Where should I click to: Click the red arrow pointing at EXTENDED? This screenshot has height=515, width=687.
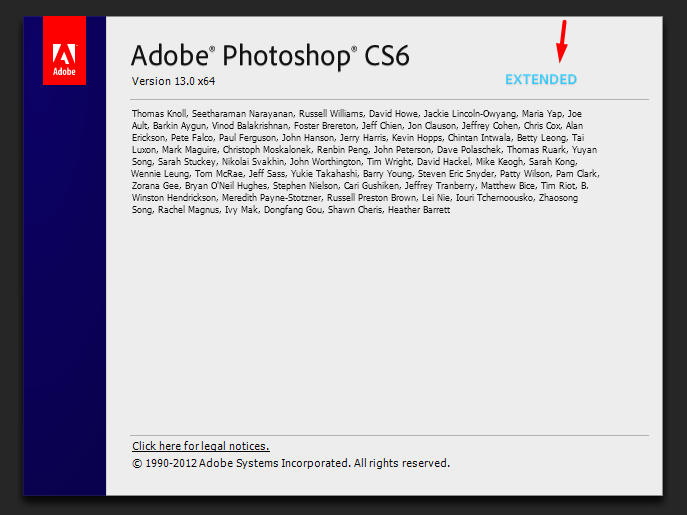click(x=562, y=41)
